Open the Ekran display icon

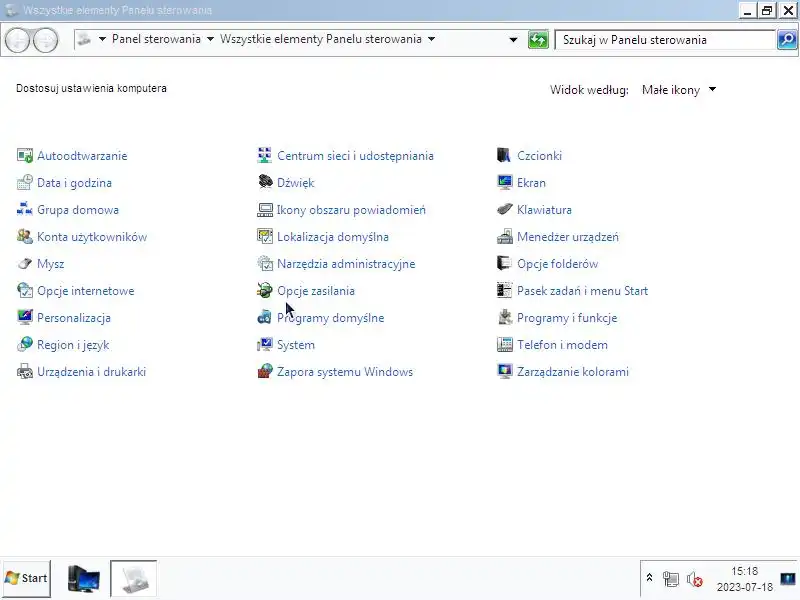pyautogui.click(x=505, y=183)
